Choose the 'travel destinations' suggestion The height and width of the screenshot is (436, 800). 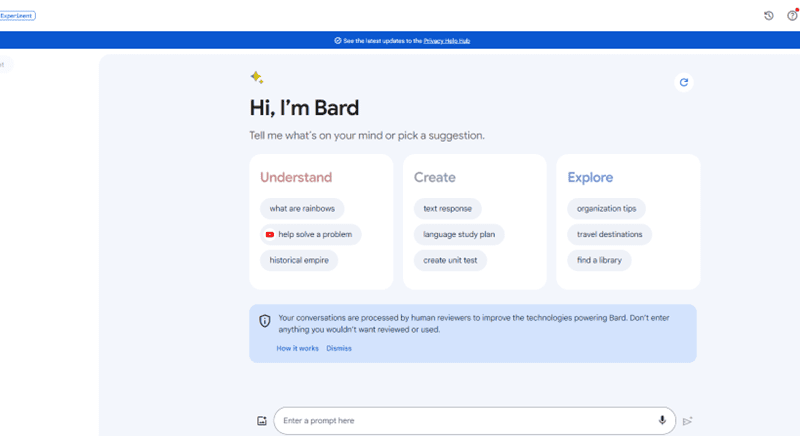coord(609,235)
